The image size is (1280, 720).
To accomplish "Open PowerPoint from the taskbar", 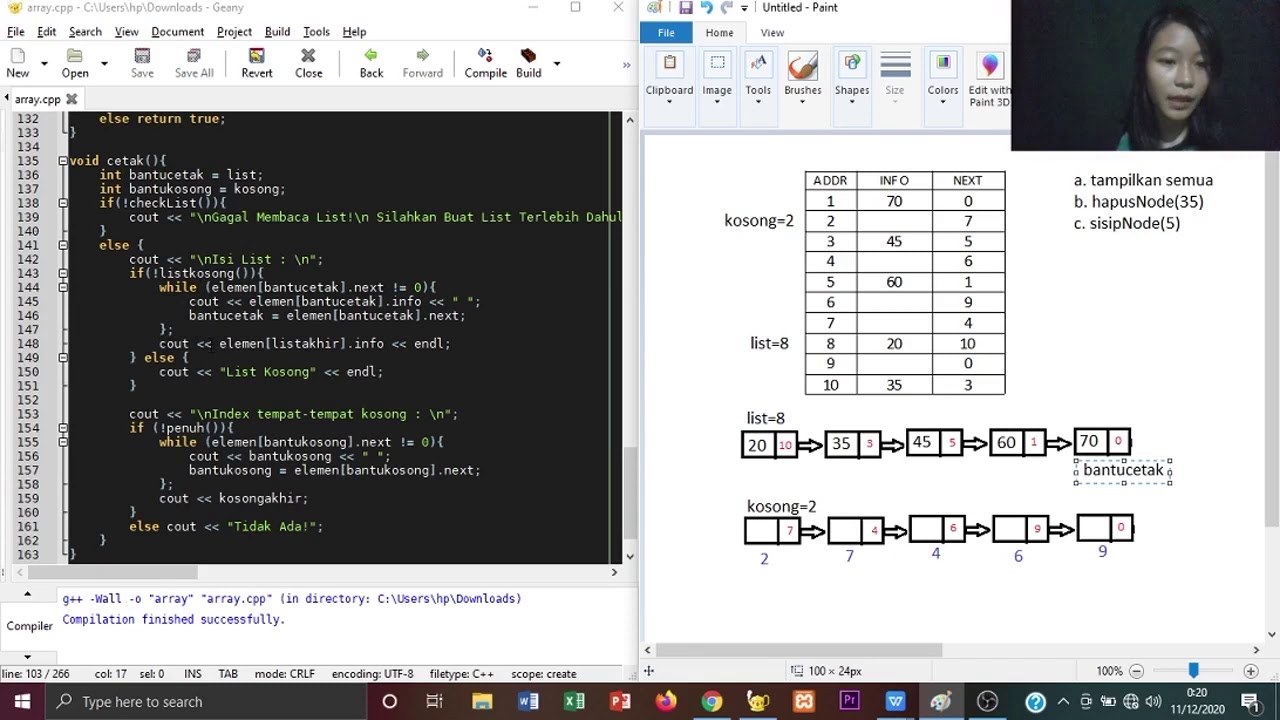I will pos(620,701).
